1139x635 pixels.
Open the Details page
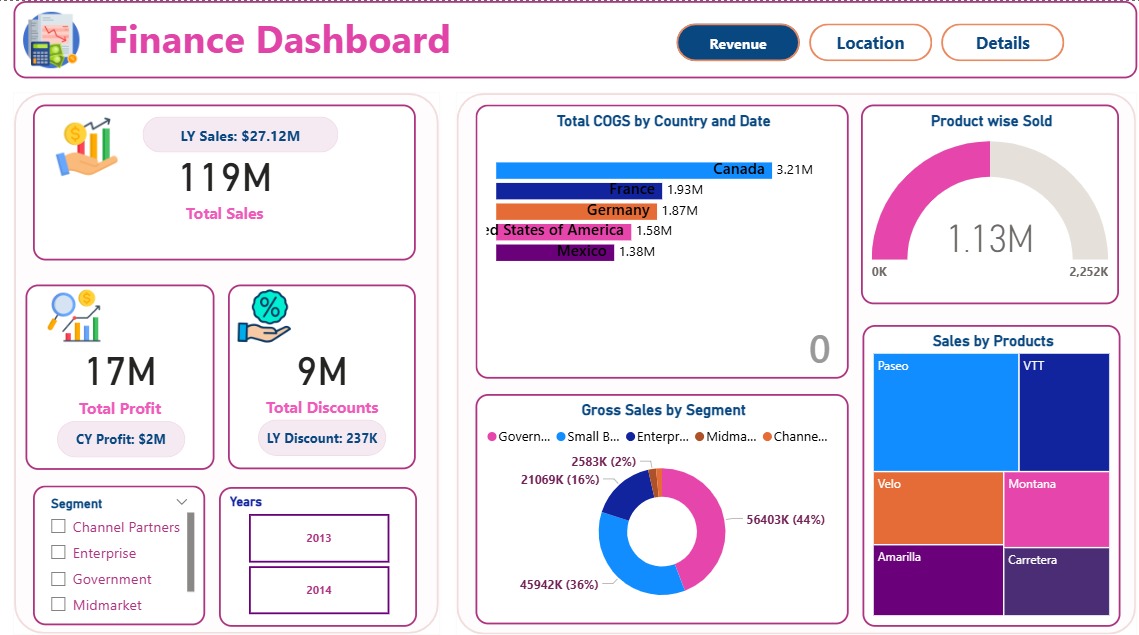point(1002,42)
